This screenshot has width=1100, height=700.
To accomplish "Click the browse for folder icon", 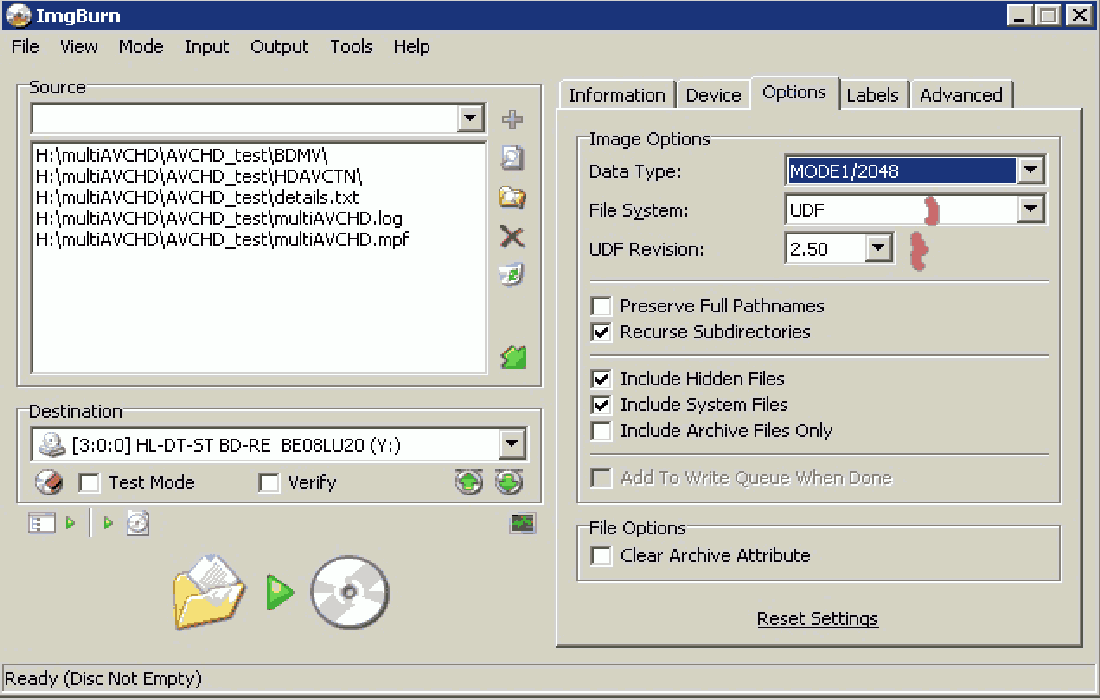I will click(513, 197).
